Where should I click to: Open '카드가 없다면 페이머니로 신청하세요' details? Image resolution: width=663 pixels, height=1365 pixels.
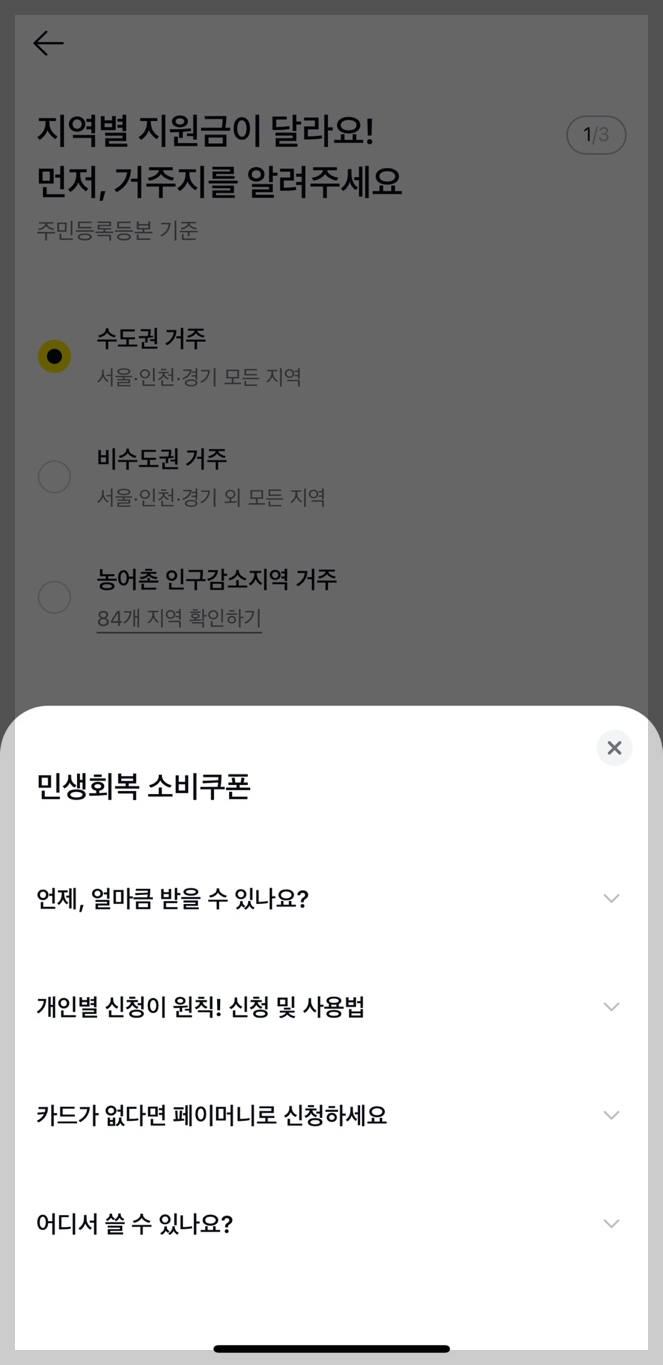[330, 1115]
